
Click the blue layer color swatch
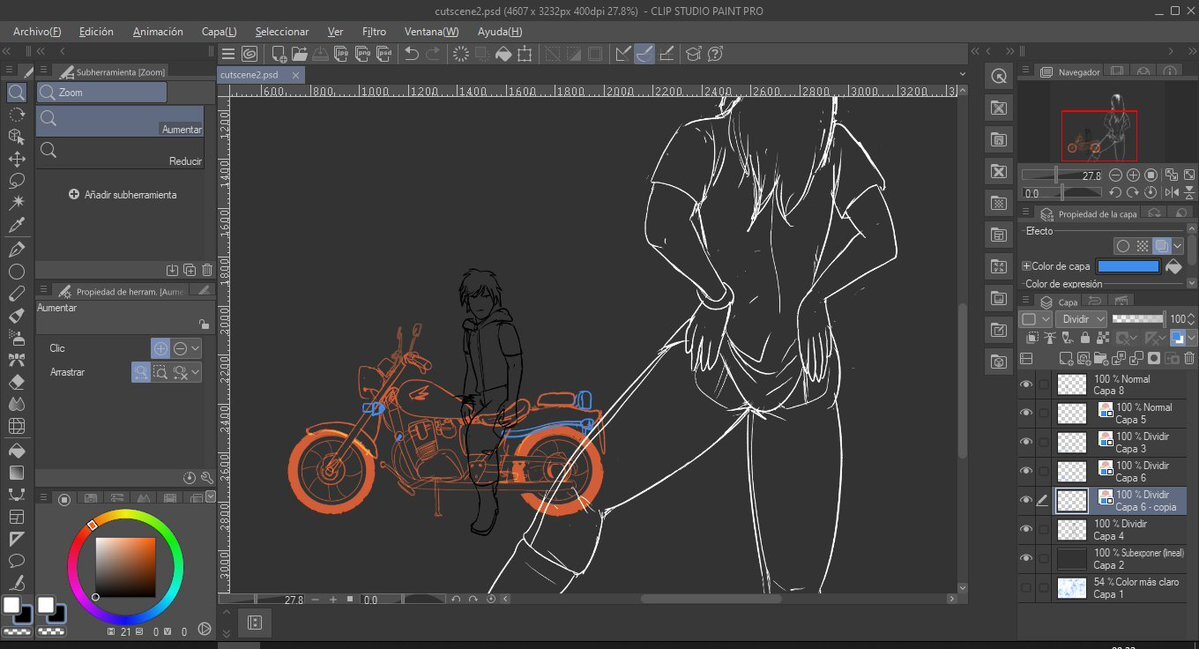pyautogui.click(x=1128, y=267)
